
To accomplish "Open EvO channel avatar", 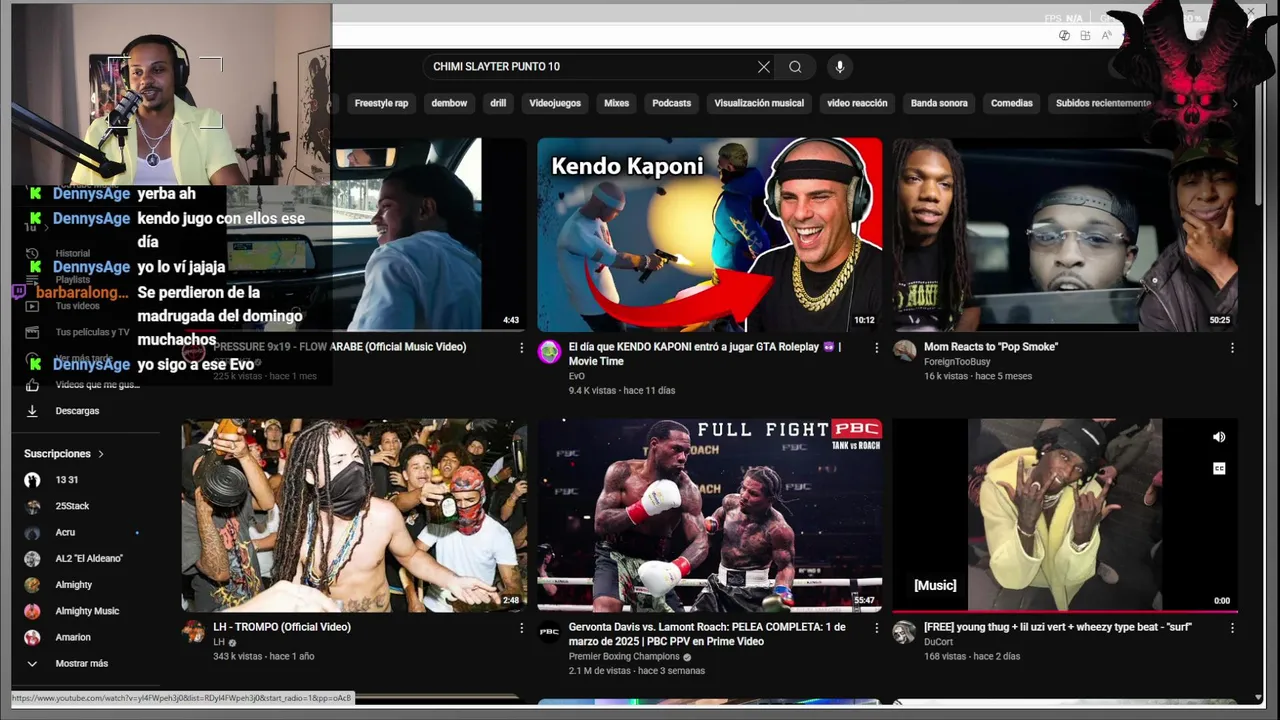I will tap(549, 351).
